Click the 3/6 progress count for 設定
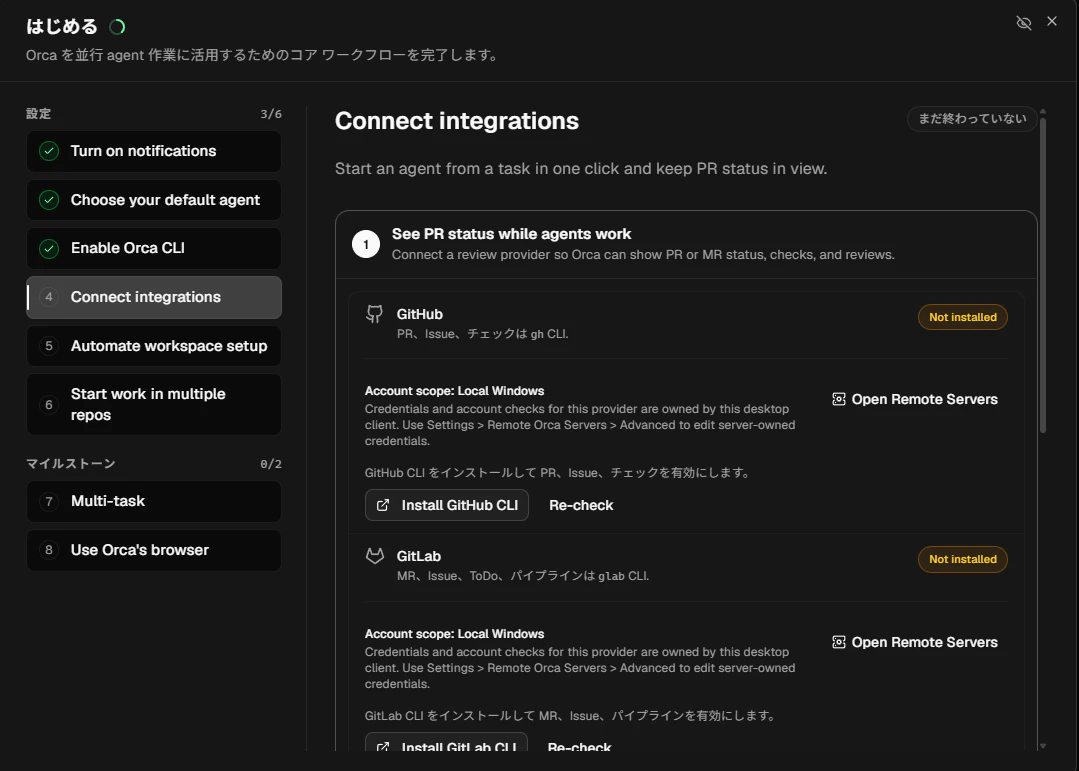 pos(271,114)
